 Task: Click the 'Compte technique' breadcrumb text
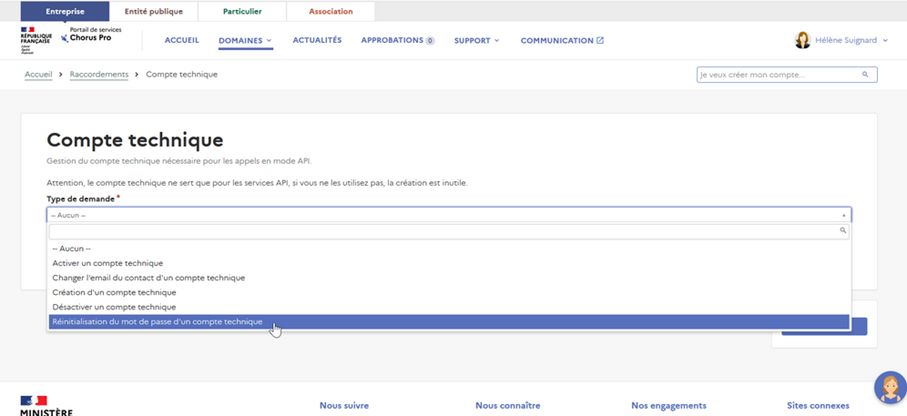[x=182, y=75]
